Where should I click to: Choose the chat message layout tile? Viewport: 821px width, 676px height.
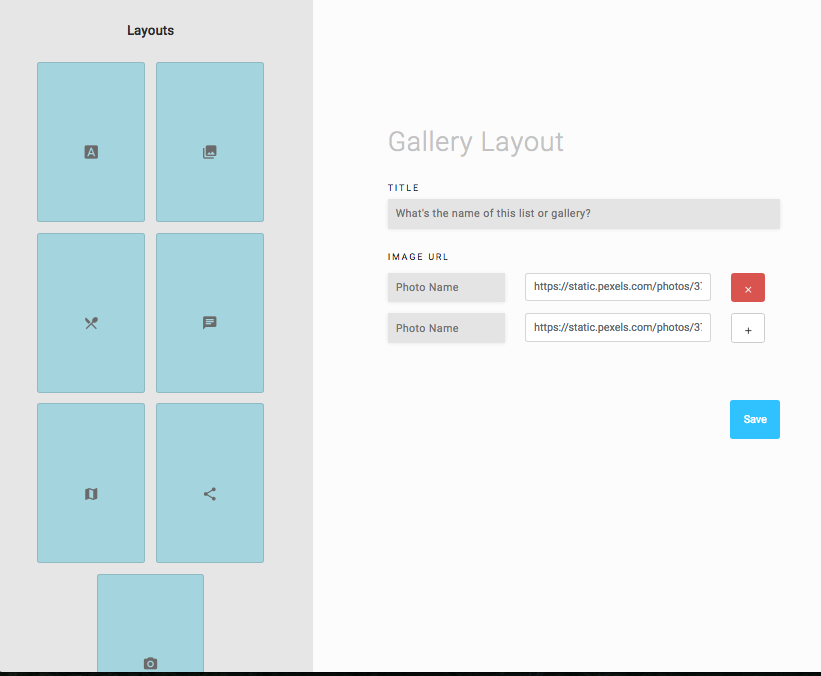tap(210, 313)
